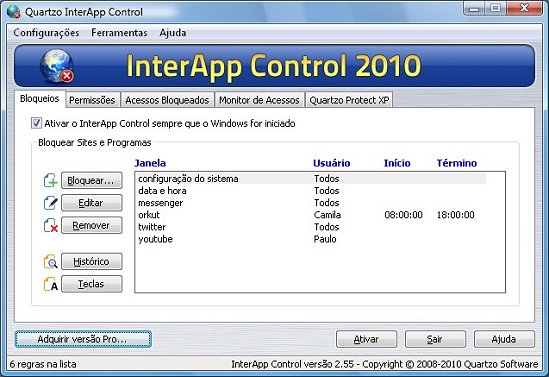Click the add-block icon beside Bloquear

[x=50, y=181]
